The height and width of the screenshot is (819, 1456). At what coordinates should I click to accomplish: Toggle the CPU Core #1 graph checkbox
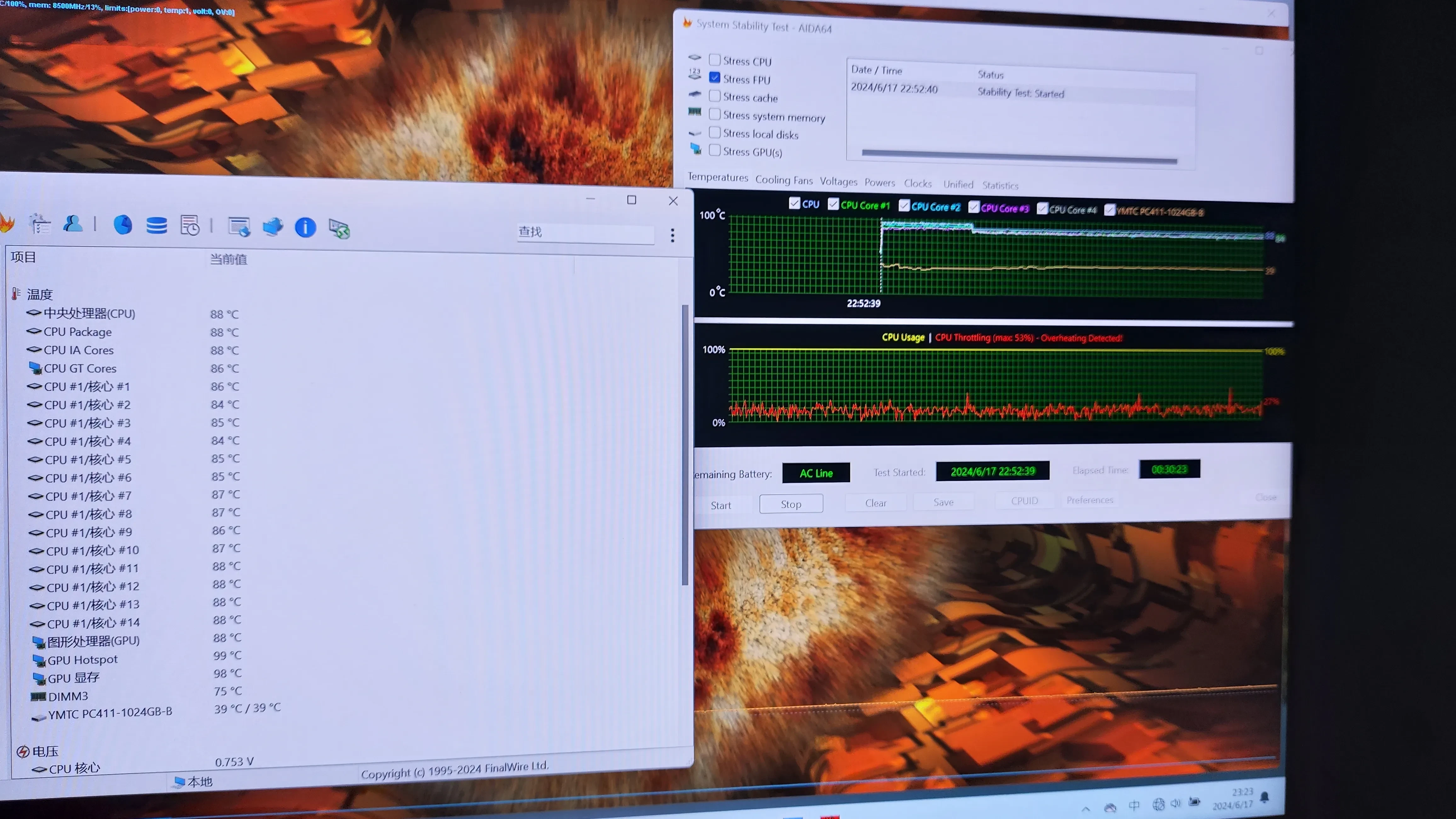point(833,203)
